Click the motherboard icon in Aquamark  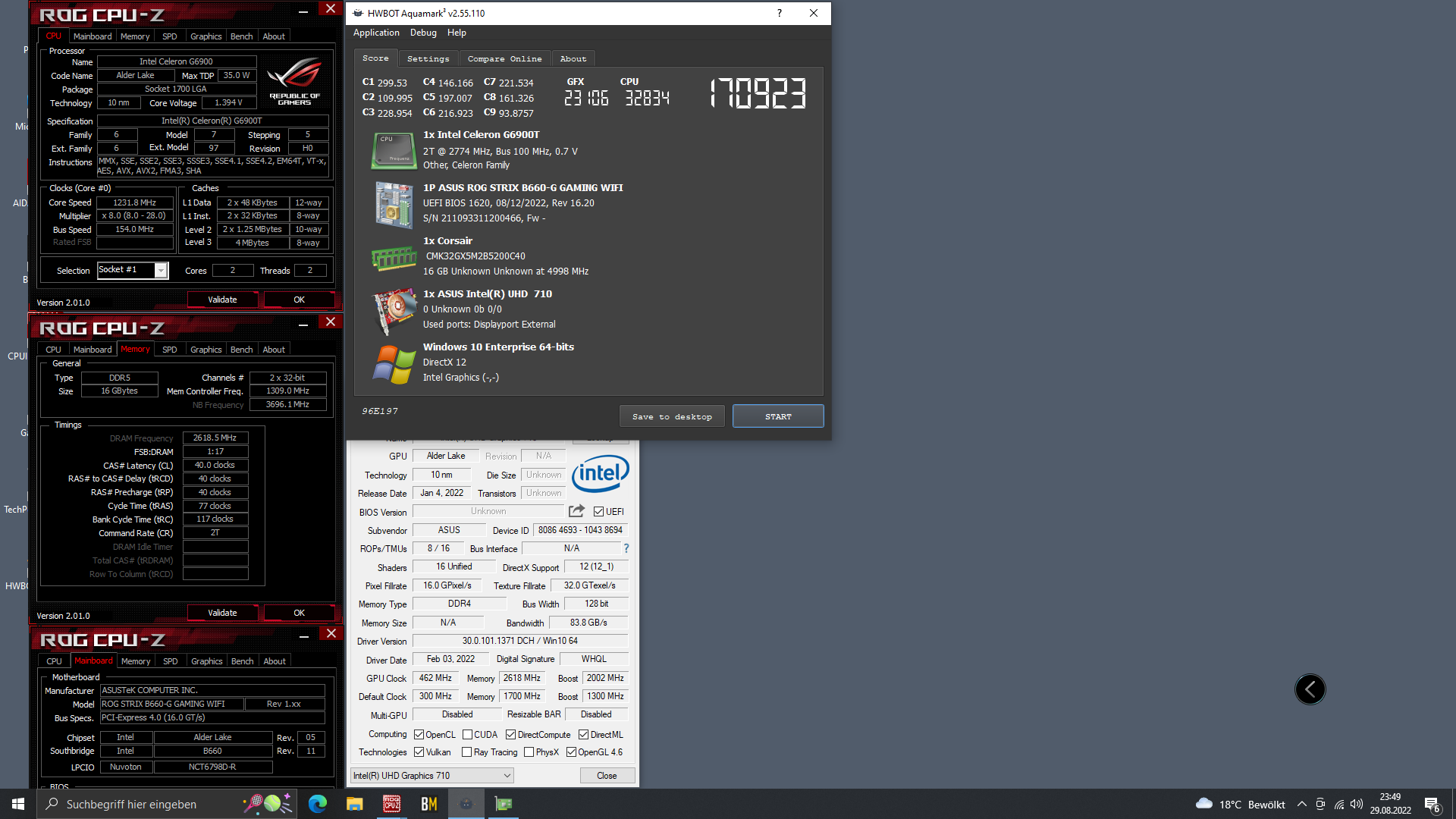394,204
